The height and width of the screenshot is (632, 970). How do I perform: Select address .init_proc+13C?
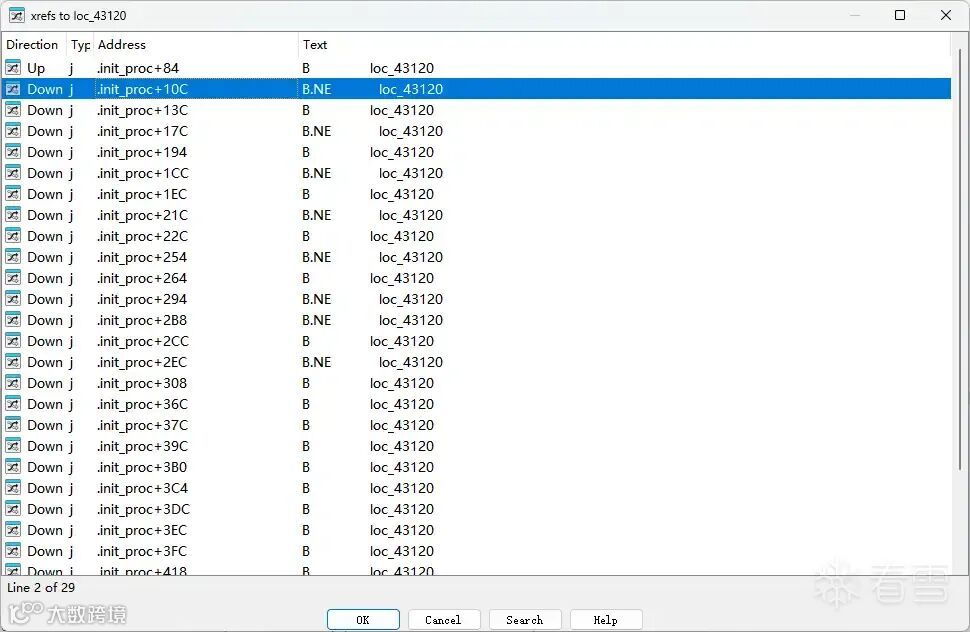coord(142,110)
